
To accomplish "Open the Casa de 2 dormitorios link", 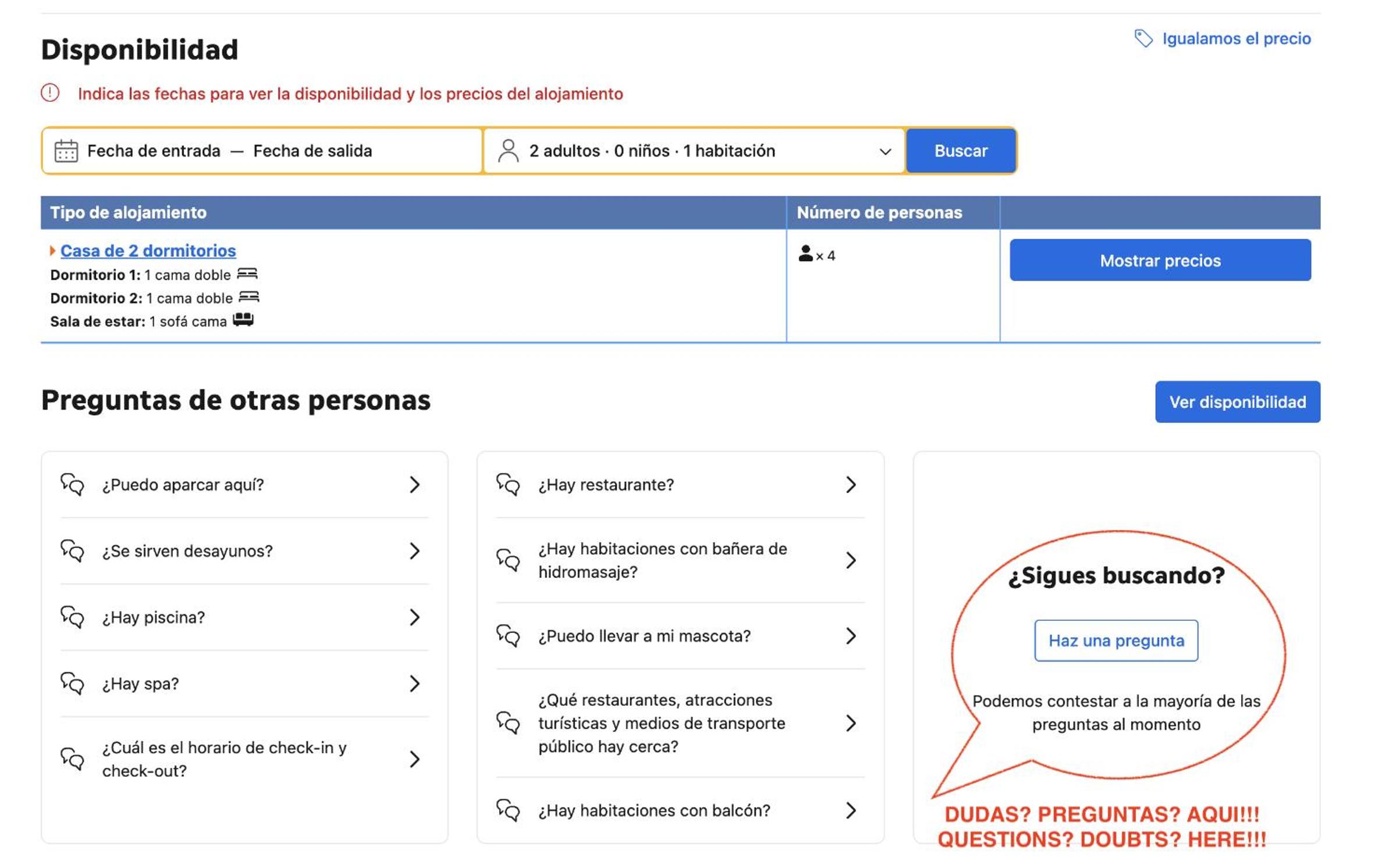I will [x=148, y=250].
